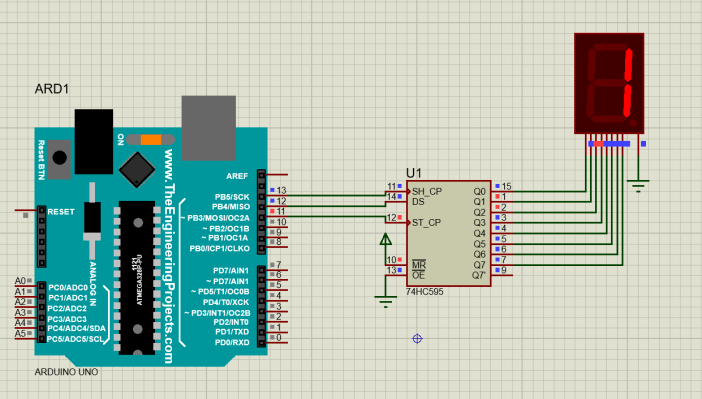Click the ARDUINO UNO caption text
This screenshot has width=702, height=399.
[66, 372]
